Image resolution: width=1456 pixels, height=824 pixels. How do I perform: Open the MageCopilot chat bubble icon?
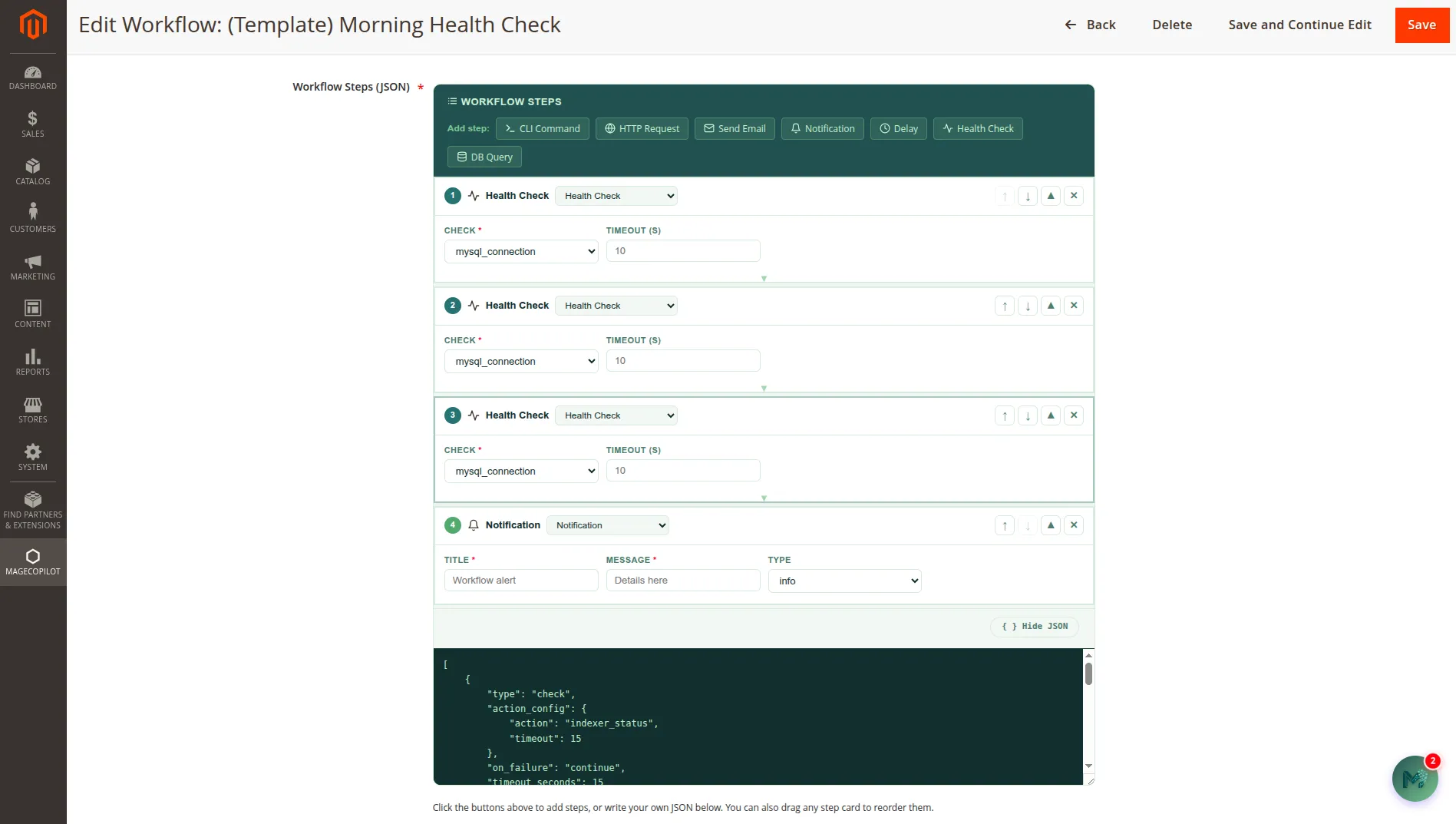[1415, 779]
